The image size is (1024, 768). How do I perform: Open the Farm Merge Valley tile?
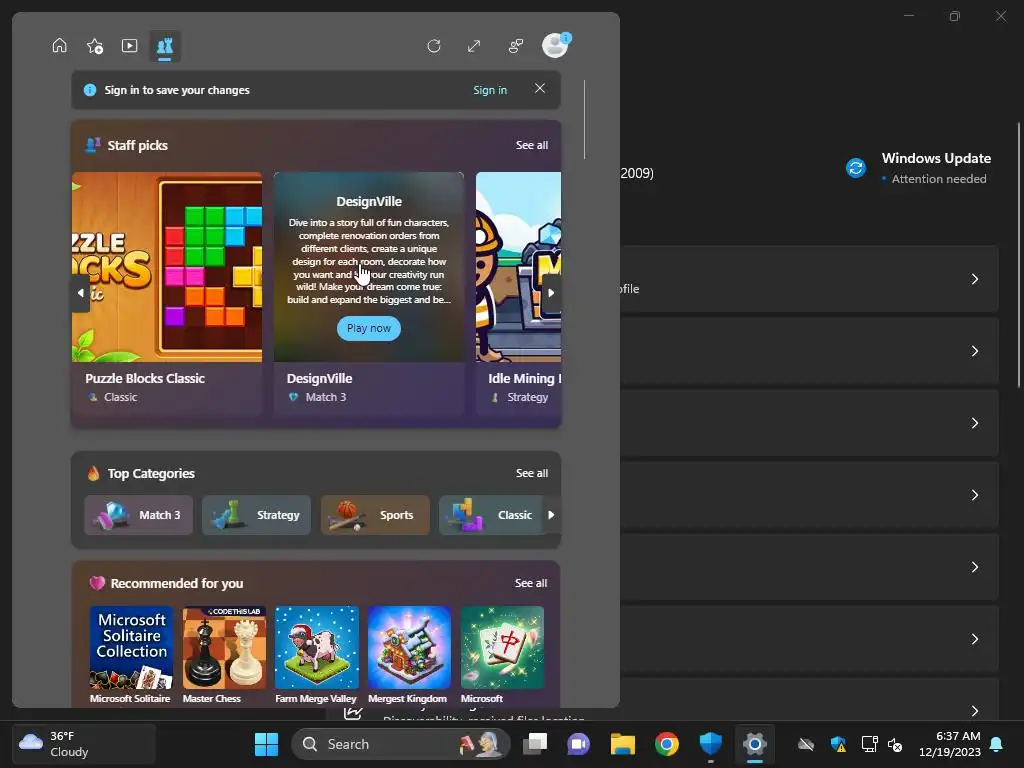tap(317, 648)
